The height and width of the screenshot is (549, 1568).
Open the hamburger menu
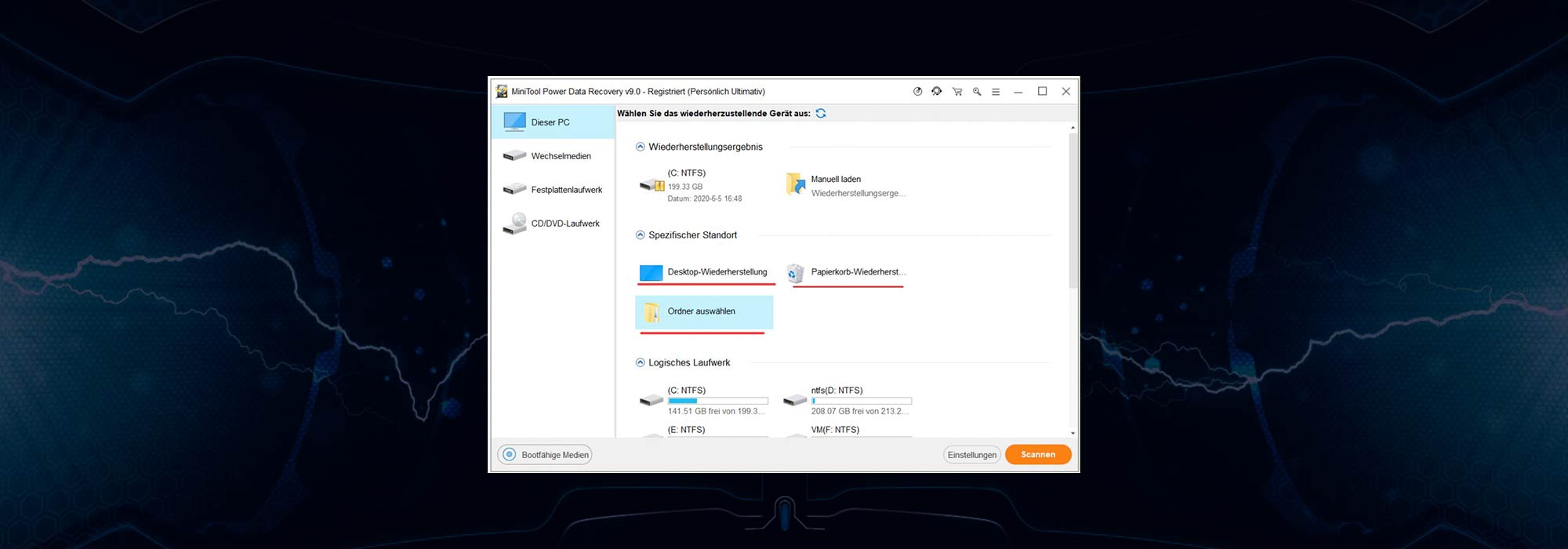tap(996, 92)
